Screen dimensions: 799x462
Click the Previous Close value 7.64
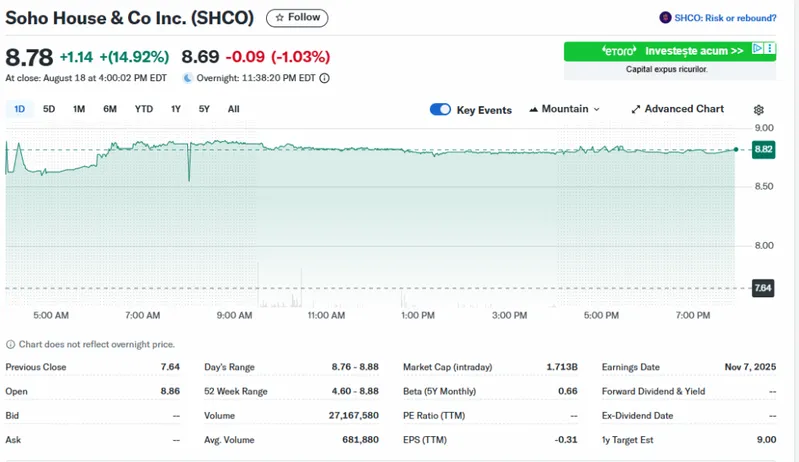tap(170, 367)
